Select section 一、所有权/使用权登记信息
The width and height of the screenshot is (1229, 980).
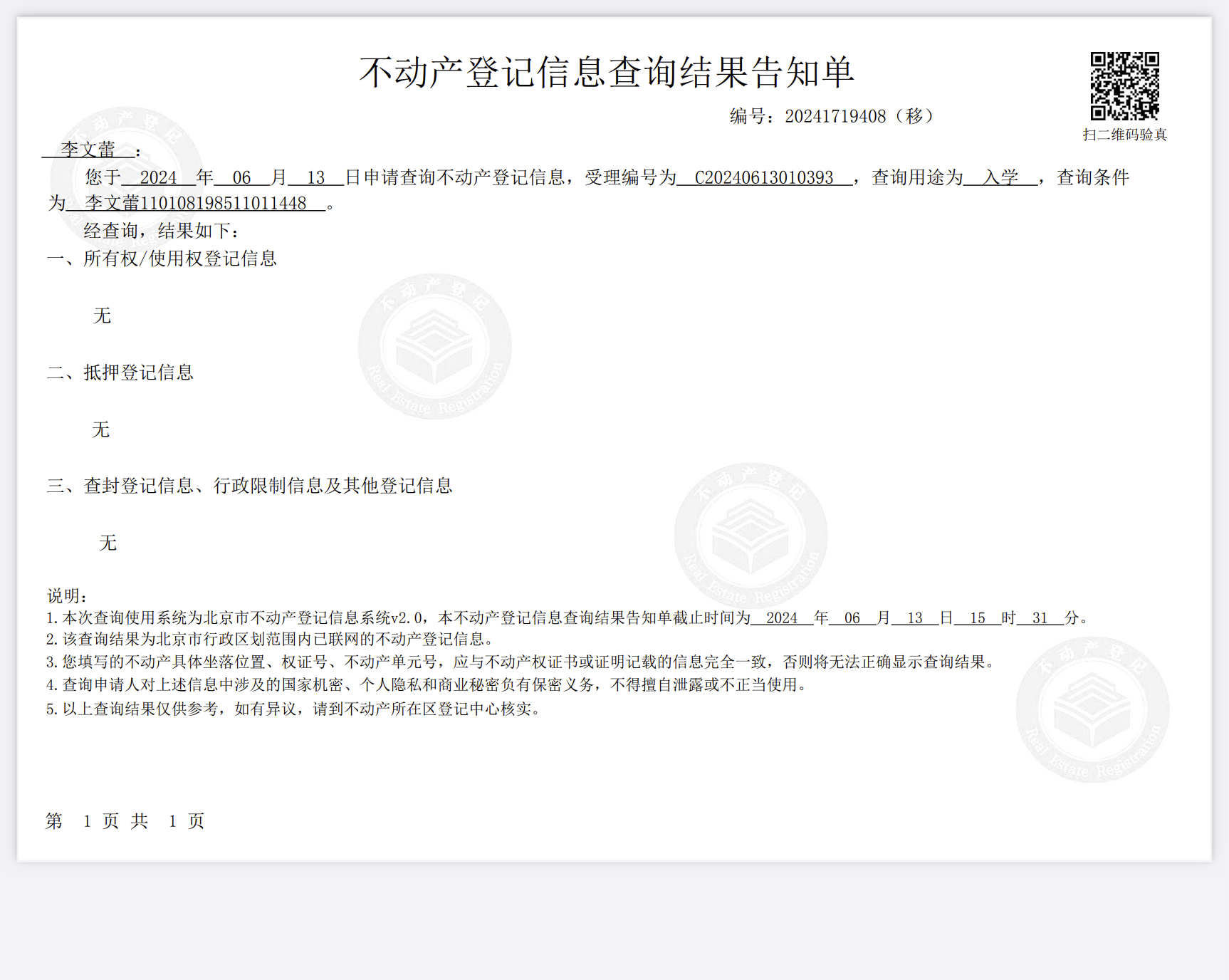coord(162,259)
